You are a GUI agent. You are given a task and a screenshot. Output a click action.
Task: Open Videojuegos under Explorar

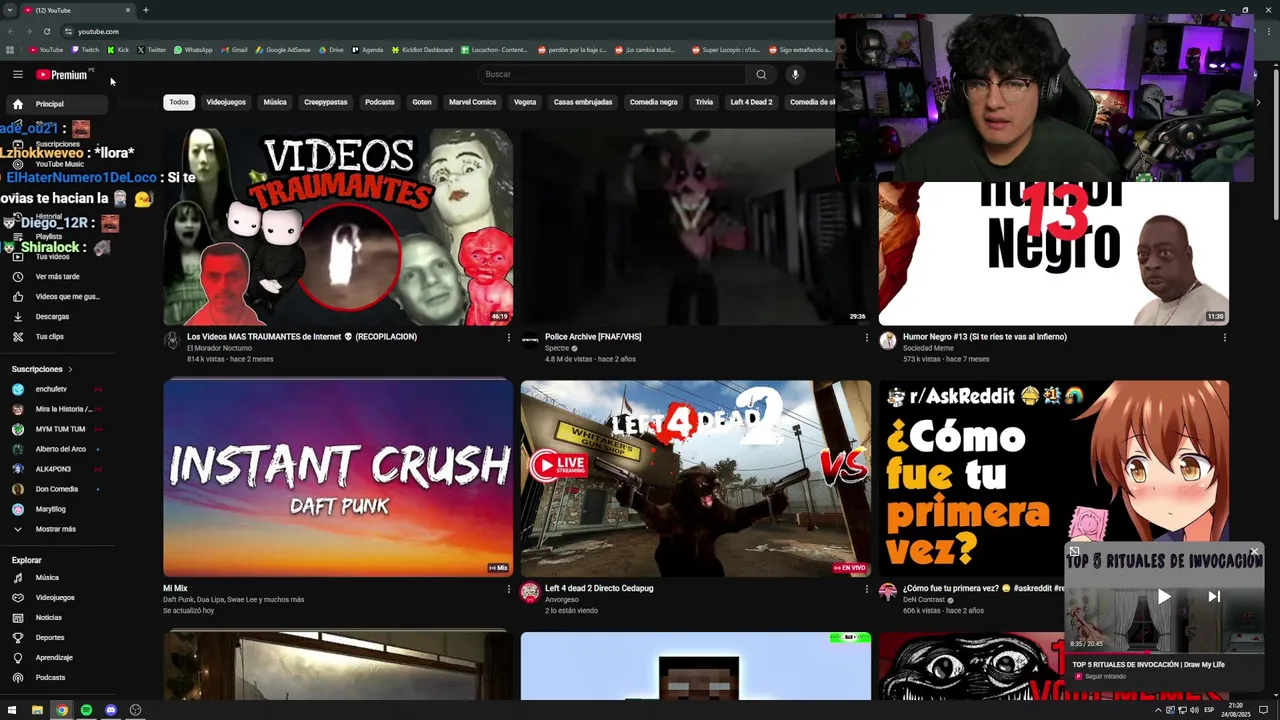(55, 598)
